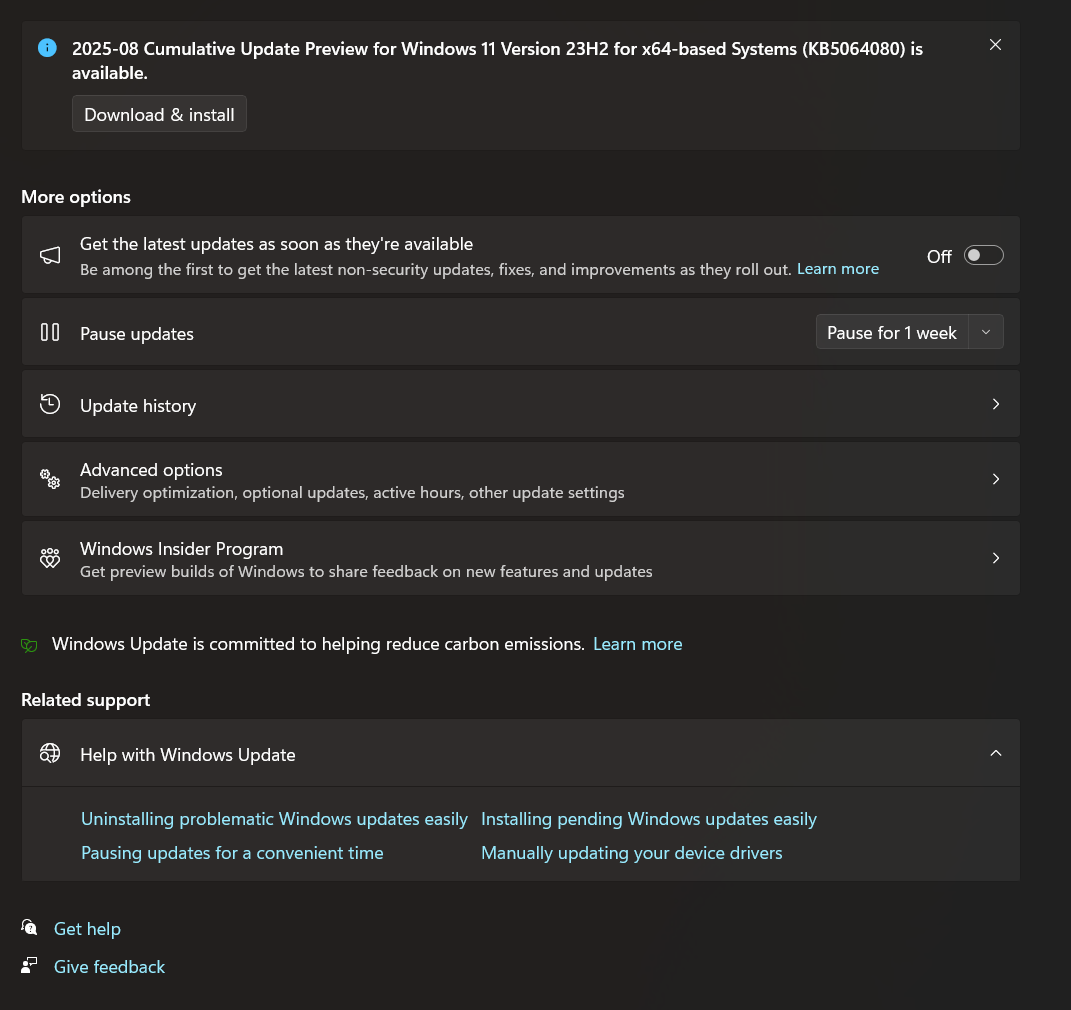The height and width of the screenshot is (1010, 1071).
Task: Open Windows Insider Program via its chevron
Action: (995, 558)
